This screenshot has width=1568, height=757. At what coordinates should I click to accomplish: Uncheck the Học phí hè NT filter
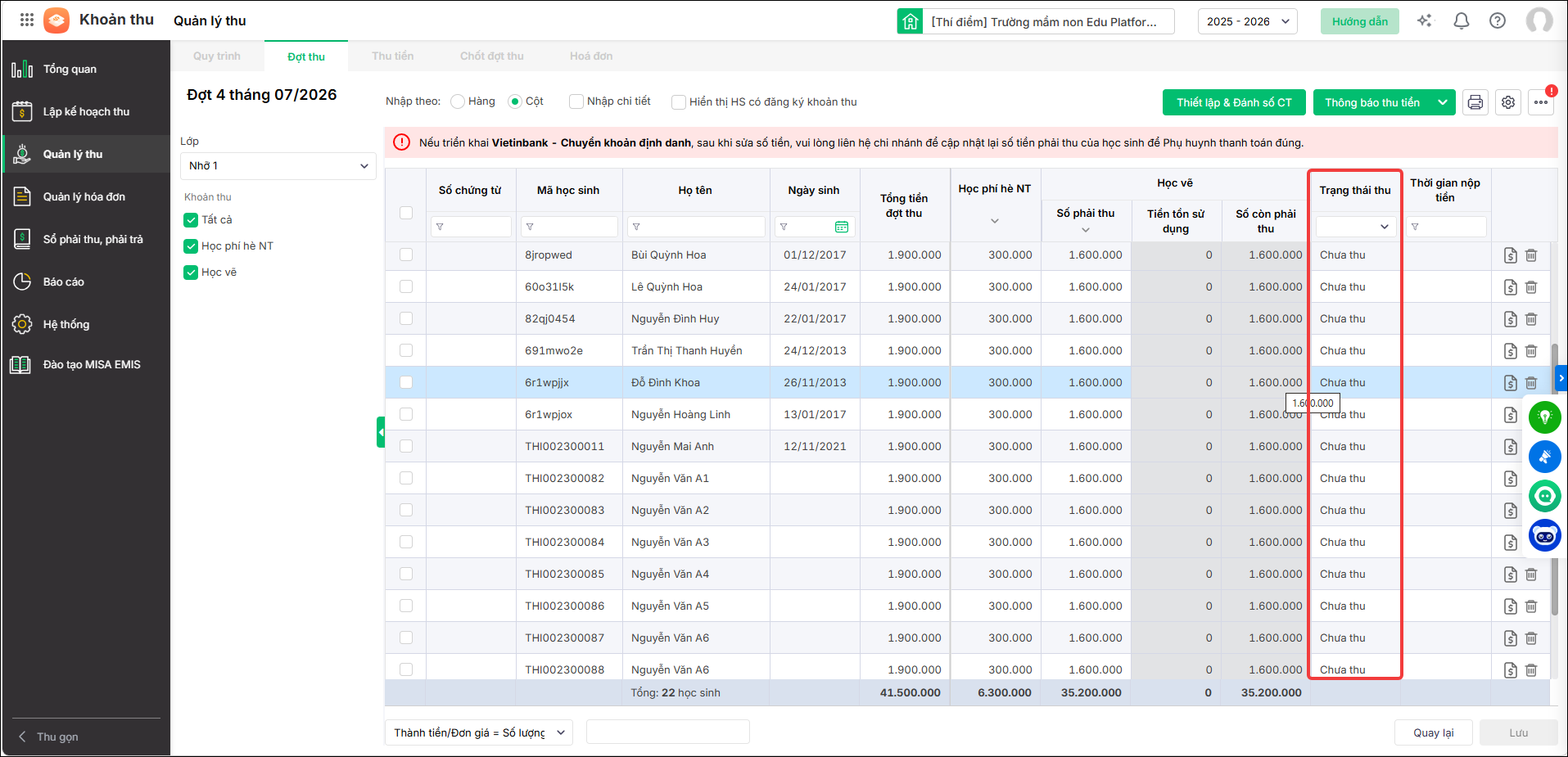(191, 246)
